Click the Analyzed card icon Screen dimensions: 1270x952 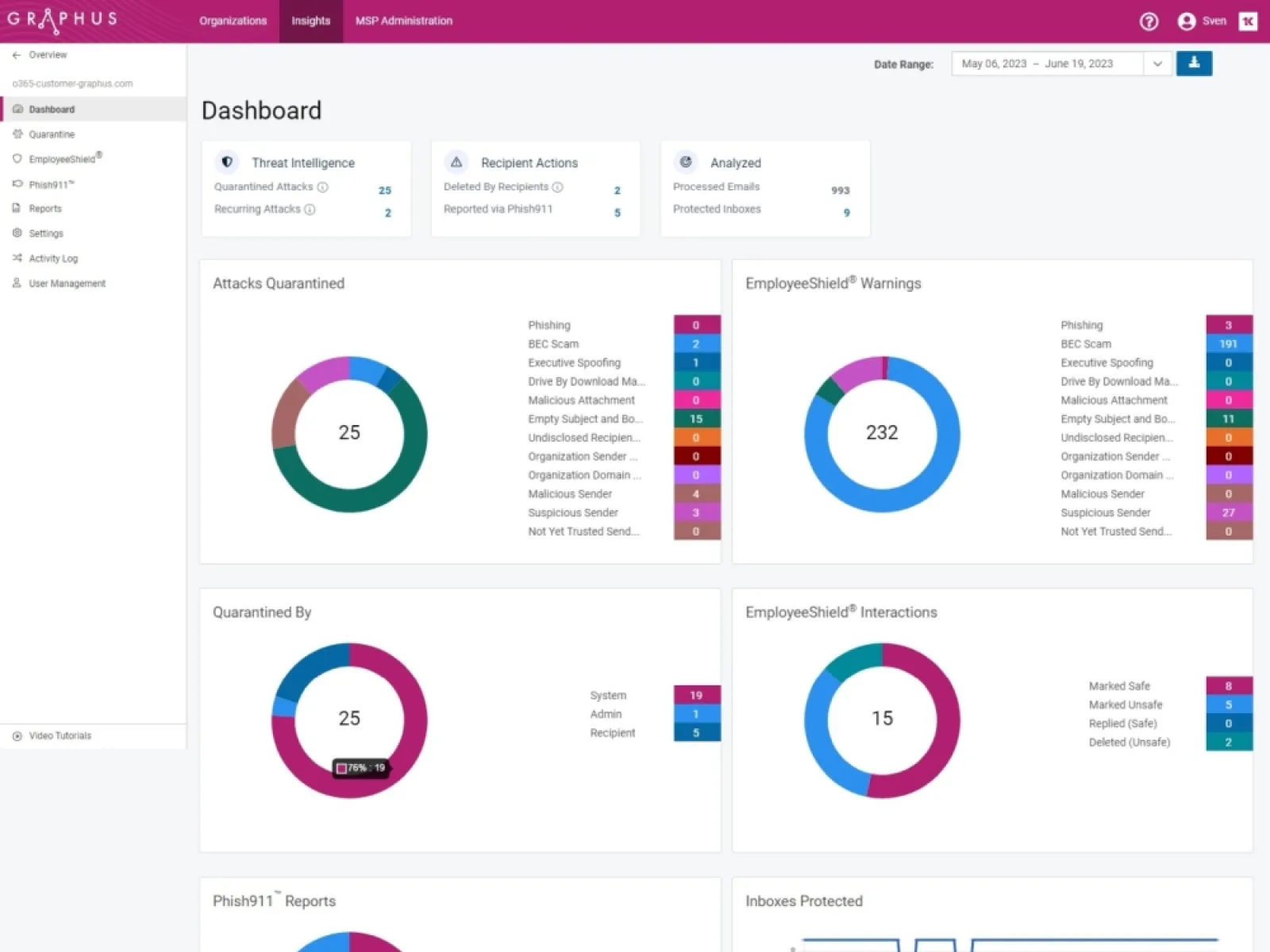[686, 162]
